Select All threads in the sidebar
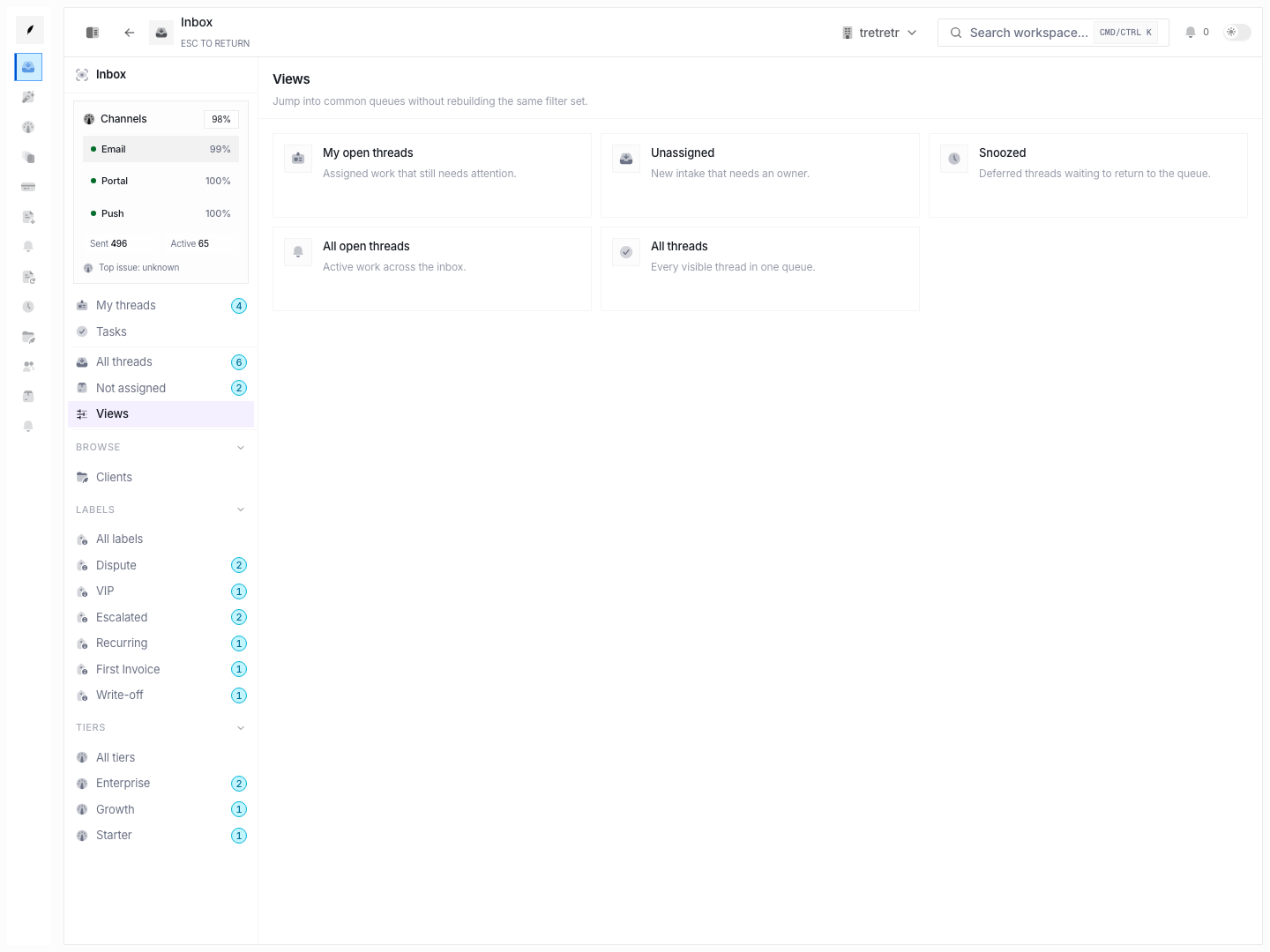The height and width of the screenshot is (952, 1270). 161,362
